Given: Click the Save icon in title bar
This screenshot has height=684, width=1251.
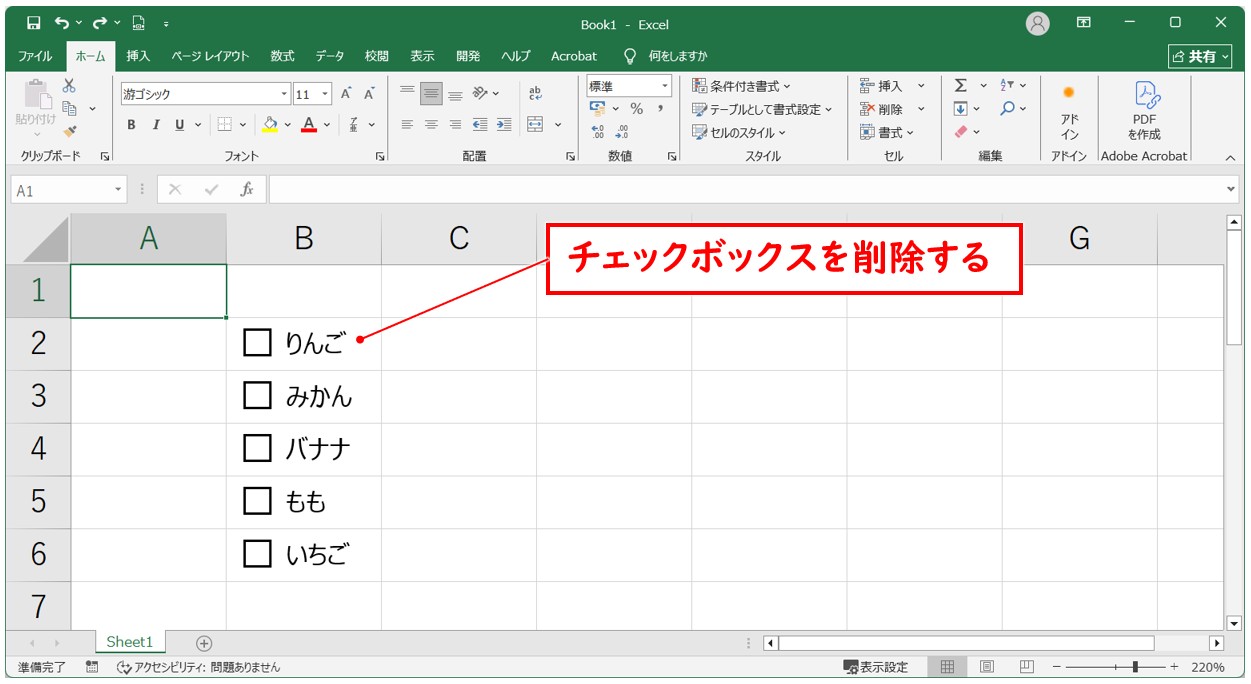Looking at the screenshot, I should point(33,22).
